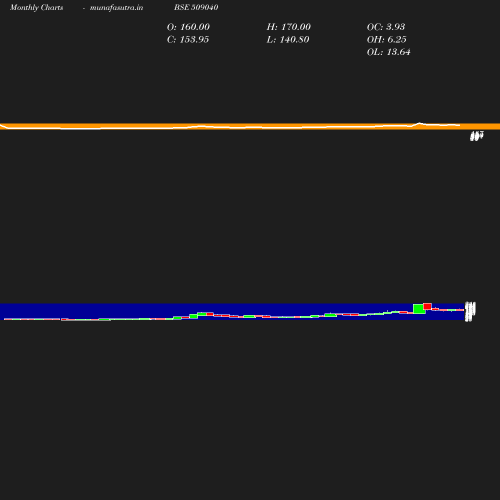Open the munafasutra.in link
Viewport: 500px width, 500px height.
pyautogui.click(x=116, y=7)
